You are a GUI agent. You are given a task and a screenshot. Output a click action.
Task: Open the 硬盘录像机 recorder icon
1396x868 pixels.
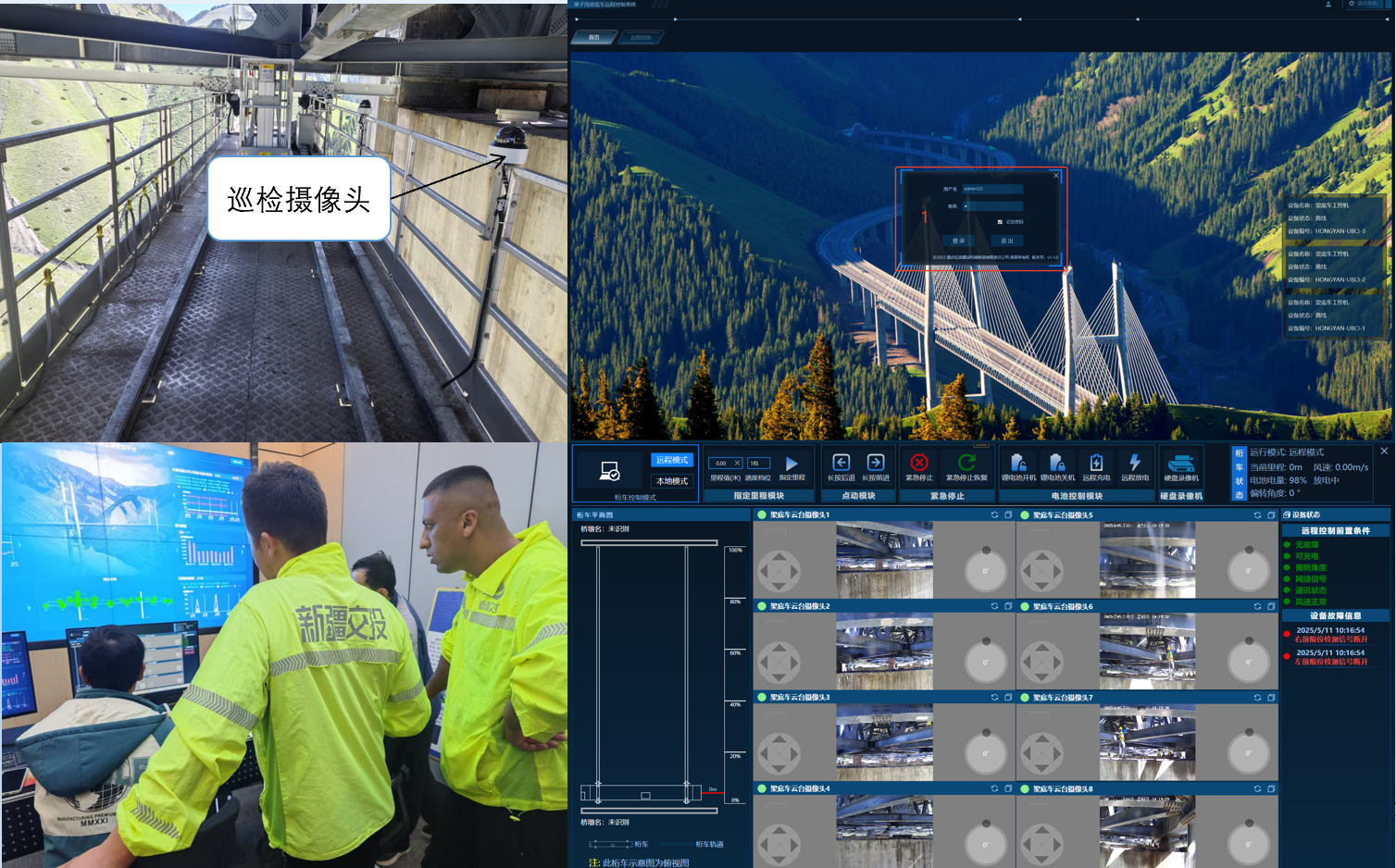[1180, 464]
